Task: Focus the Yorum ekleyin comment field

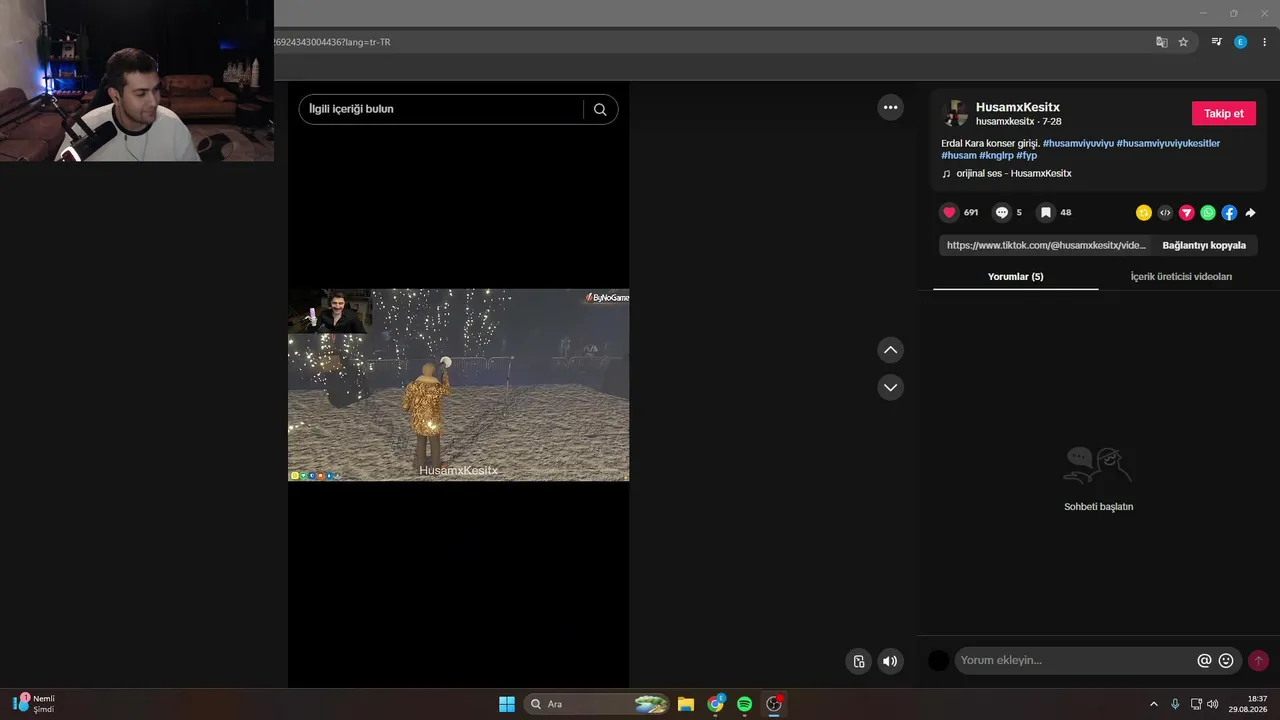Action: (x=1075, y=660)
